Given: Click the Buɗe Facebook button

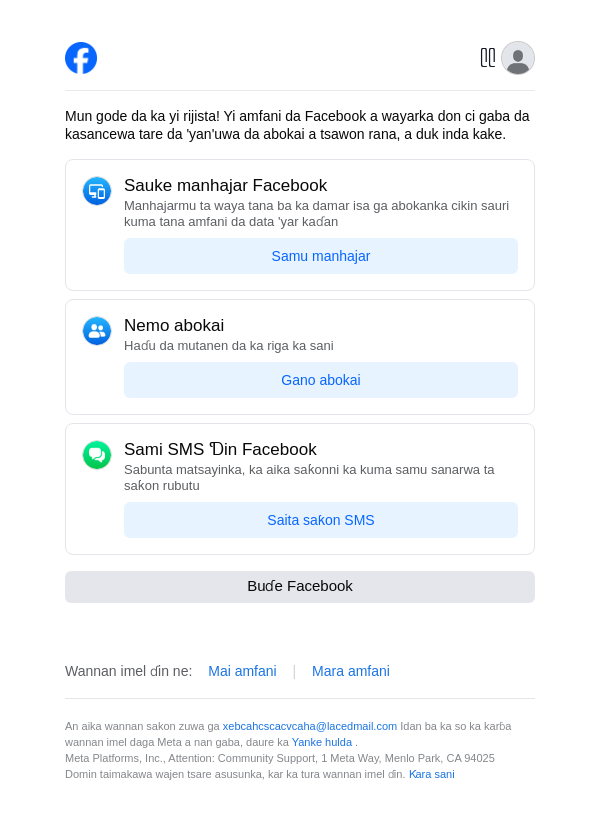Looking at the screenshot, I should [300, 587].
